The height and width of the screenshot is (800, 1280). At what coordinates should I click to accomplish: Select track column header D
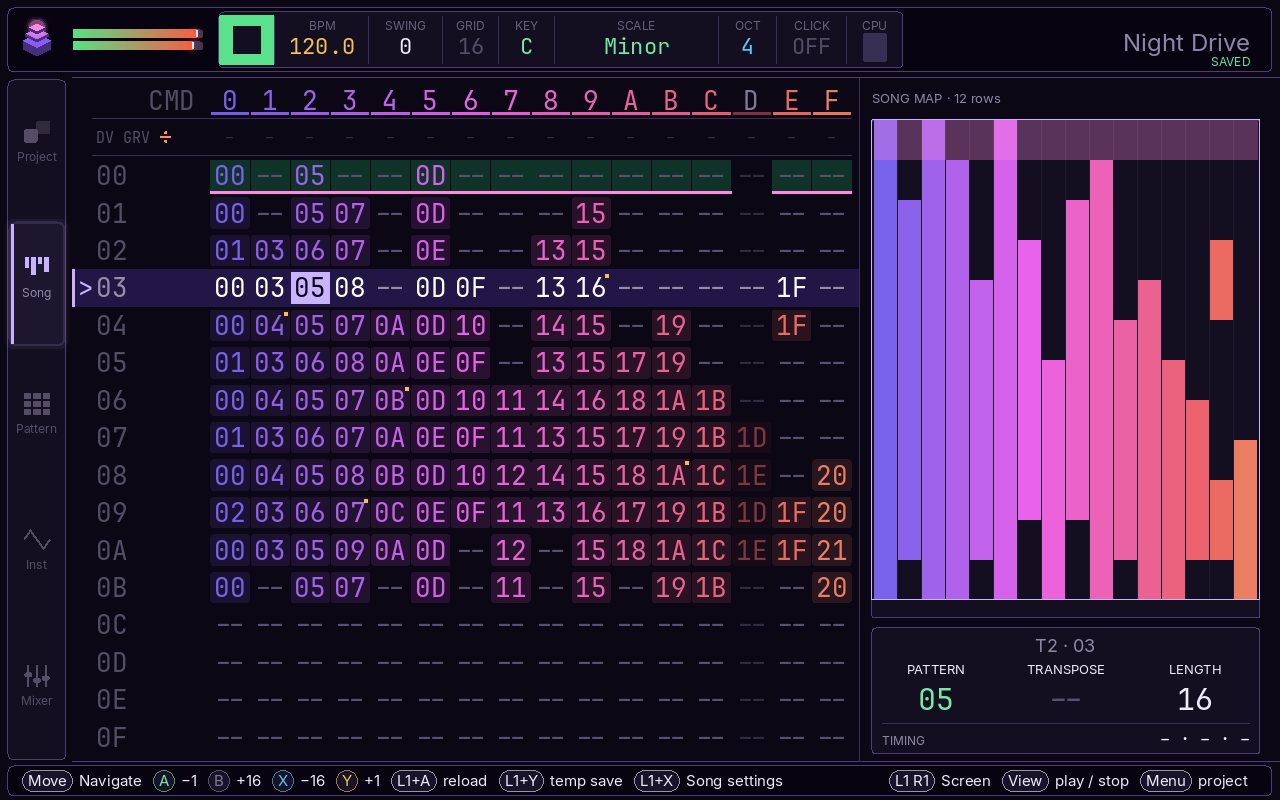click(x=751, y=100)
